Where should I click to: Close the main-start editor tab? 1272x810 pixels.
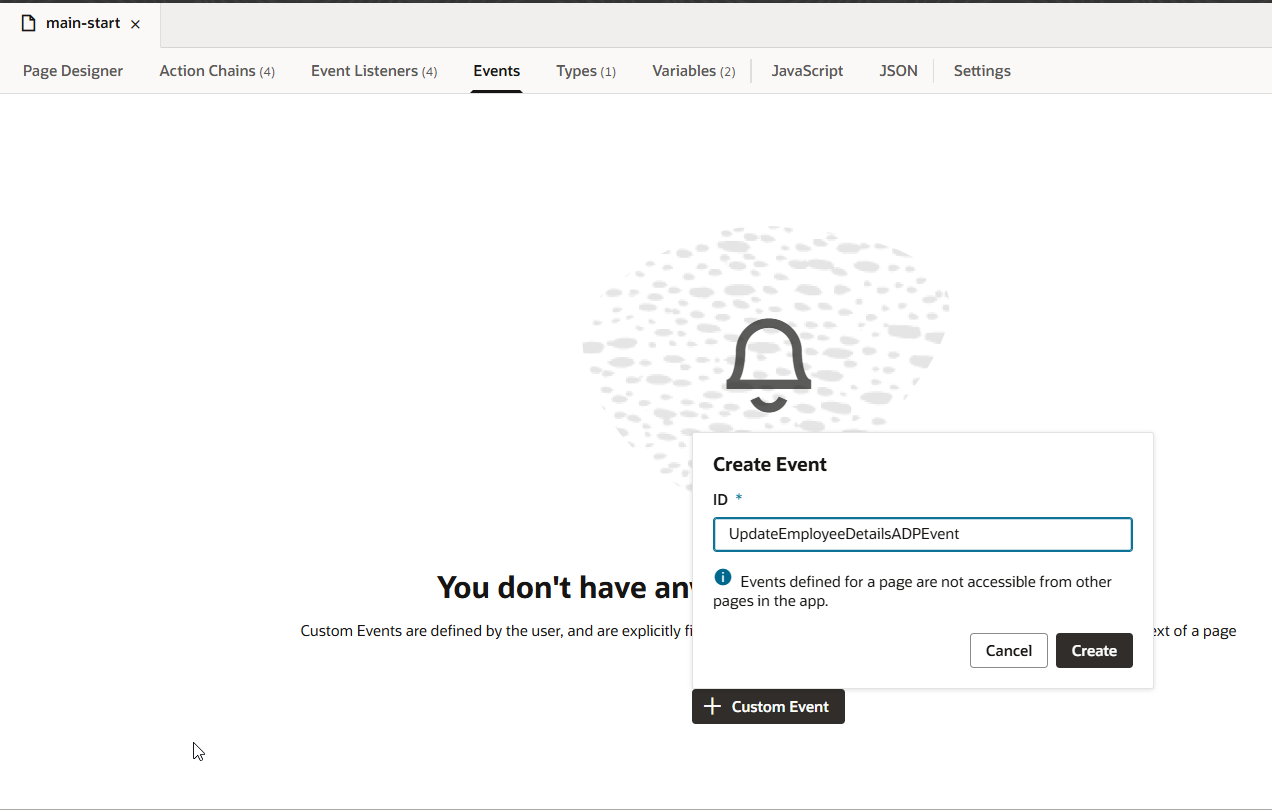135,24
